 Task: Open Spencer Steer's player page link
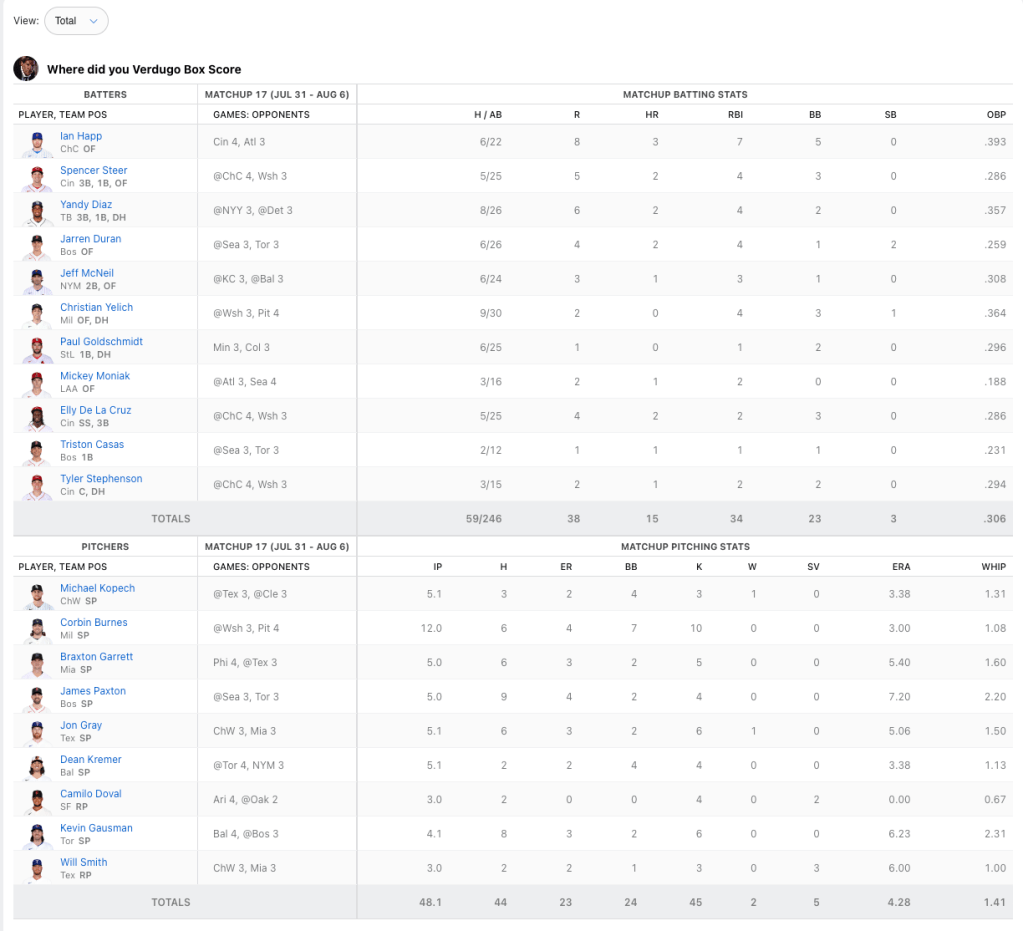pyautogui.click(x=94, y=171)
